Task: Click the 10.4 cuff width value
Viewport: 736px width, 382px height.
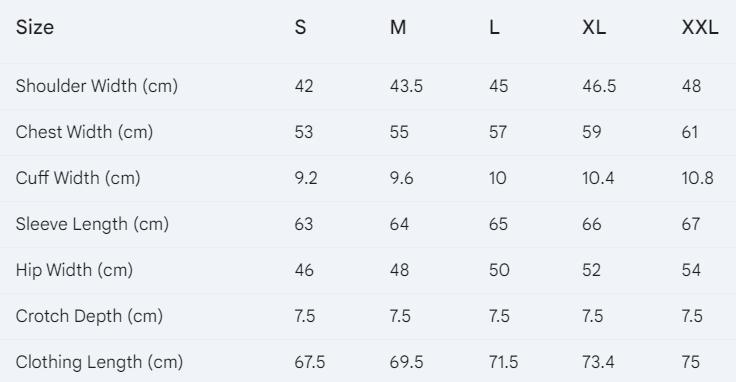Action: point(598,178)
